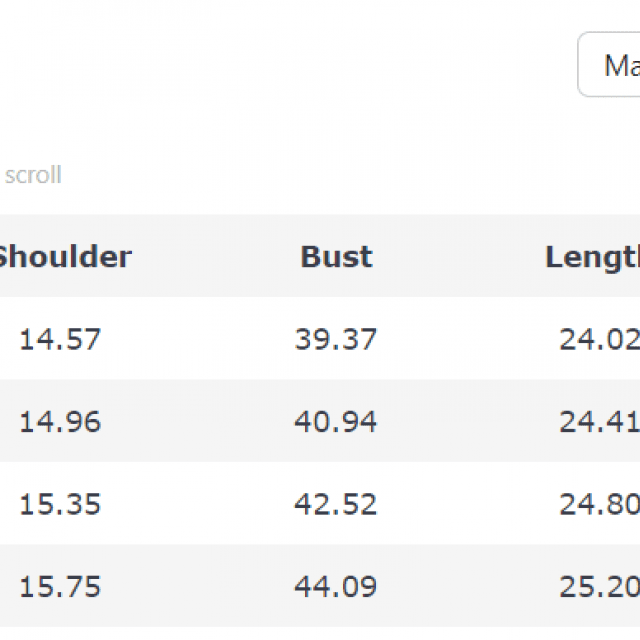The image size is (640, 640).
Task: Select the 15.75 shoulder cell
Action: click(60, 585)
